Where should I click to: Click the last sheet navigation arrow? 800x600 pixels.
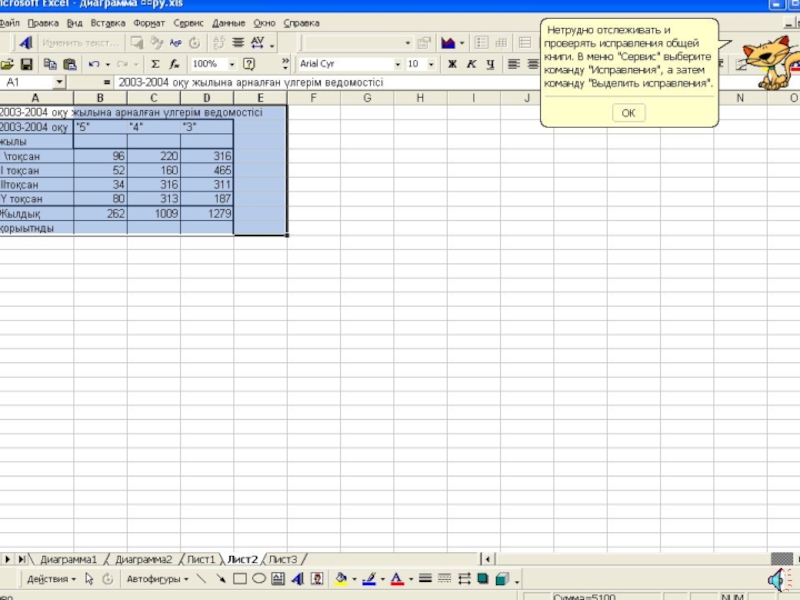click(x=21, y=559)
